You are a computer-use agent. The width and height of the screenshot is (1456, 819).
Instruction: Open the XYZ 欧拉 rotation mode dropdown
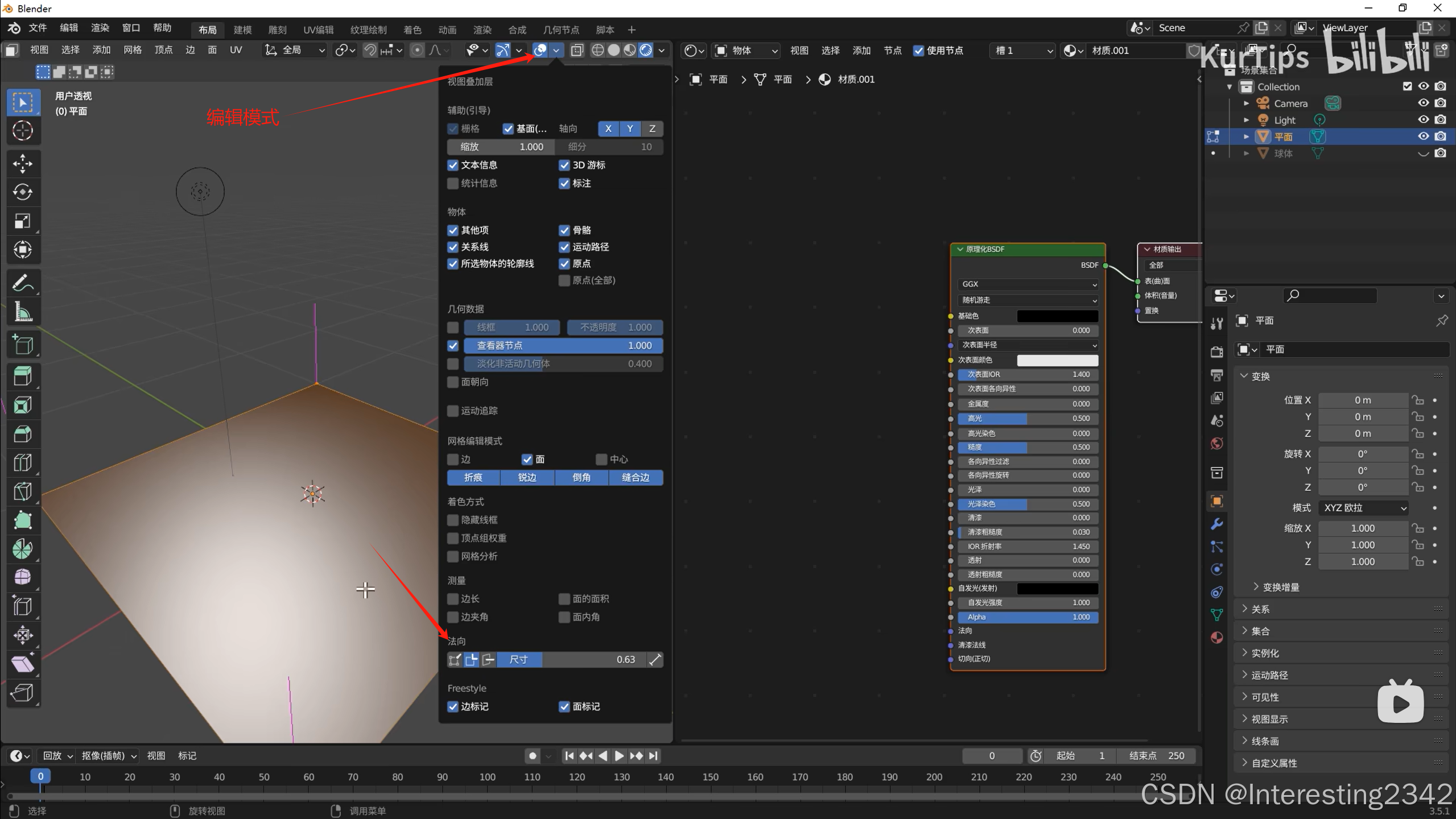1364,508
